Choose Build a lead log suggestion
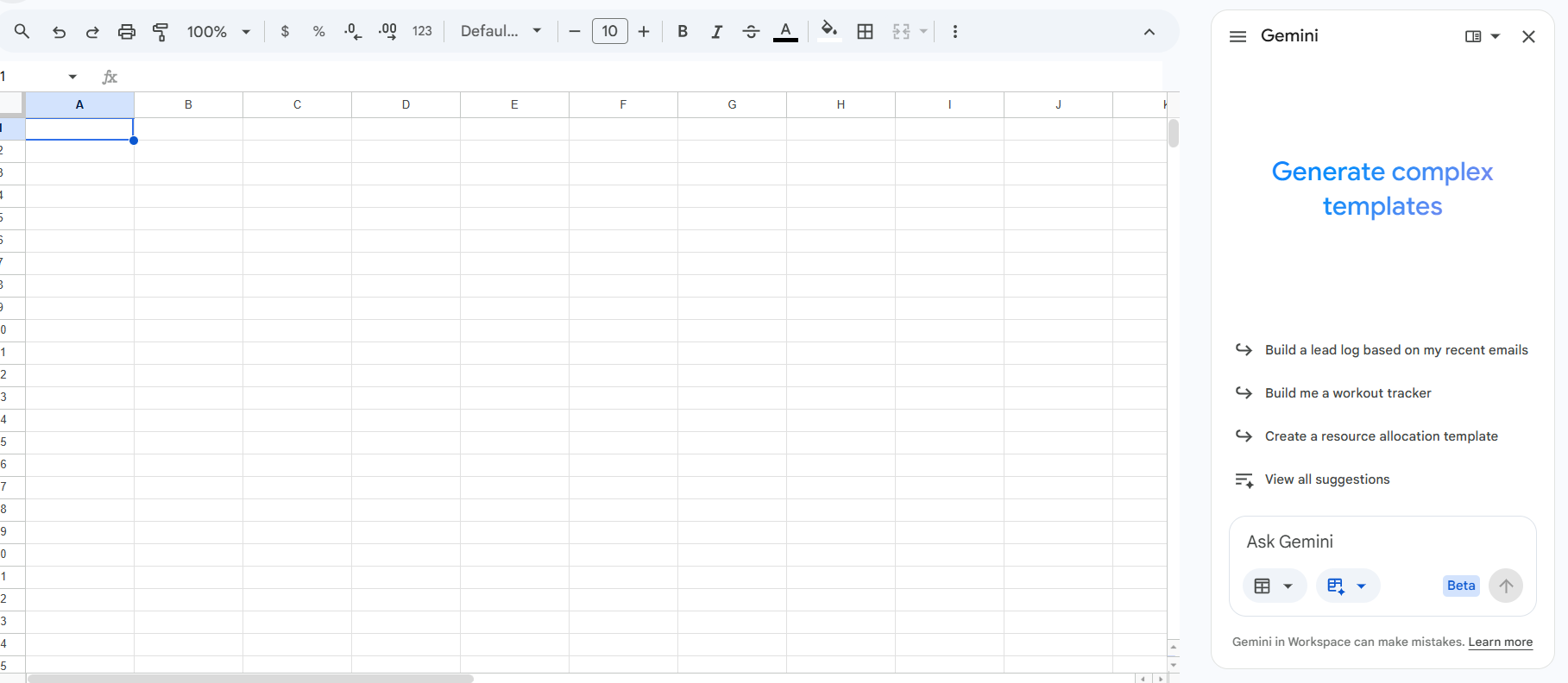 coord(1382,350)
